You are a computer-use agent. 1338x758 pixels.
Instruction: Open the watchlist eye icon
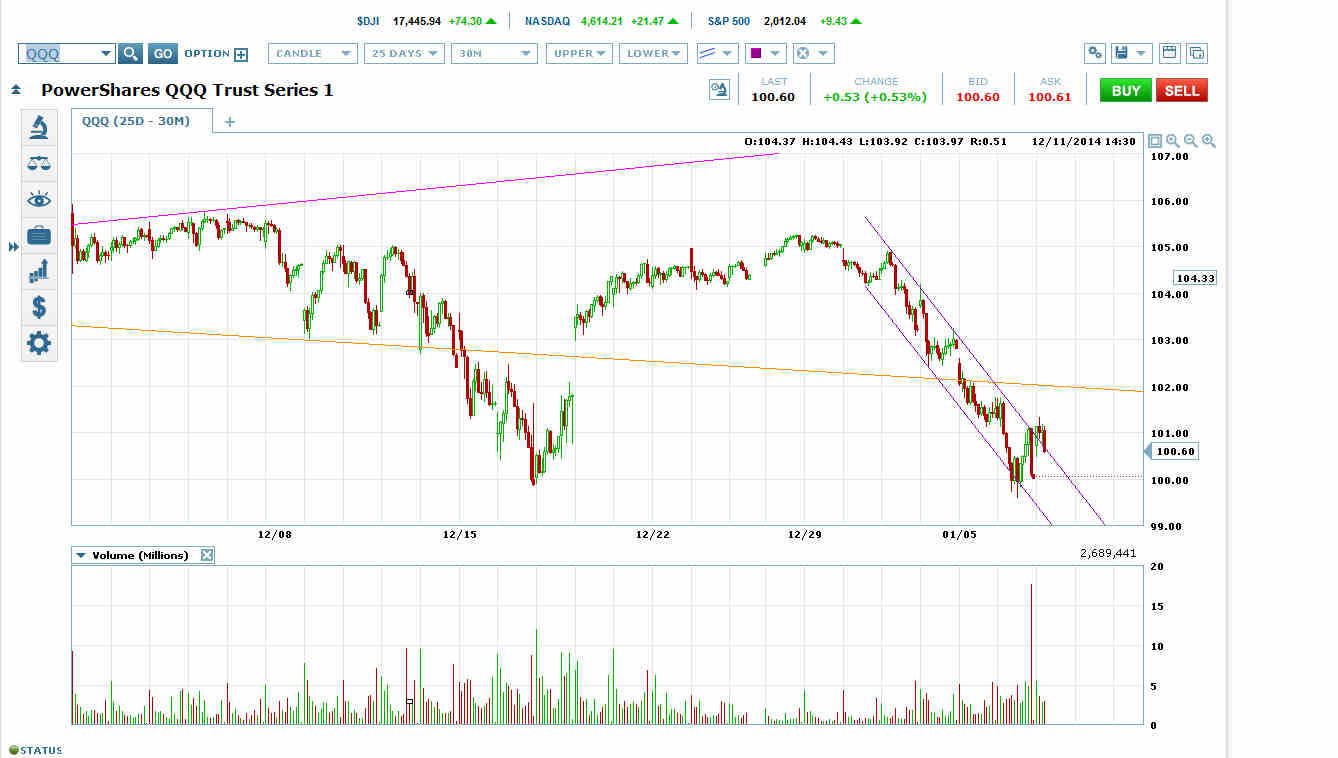[x=39, y=199]
